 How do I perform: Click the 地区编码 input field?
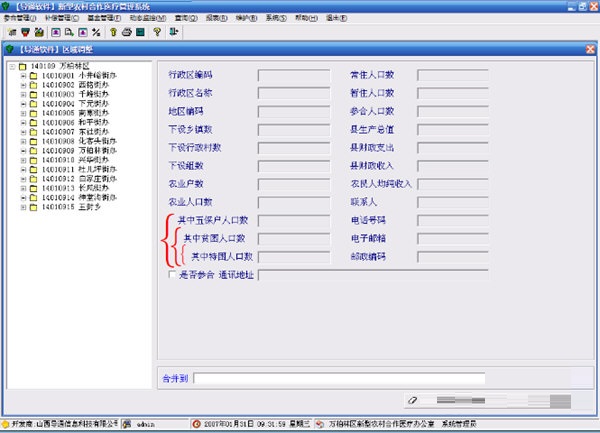tap(294, 111)
